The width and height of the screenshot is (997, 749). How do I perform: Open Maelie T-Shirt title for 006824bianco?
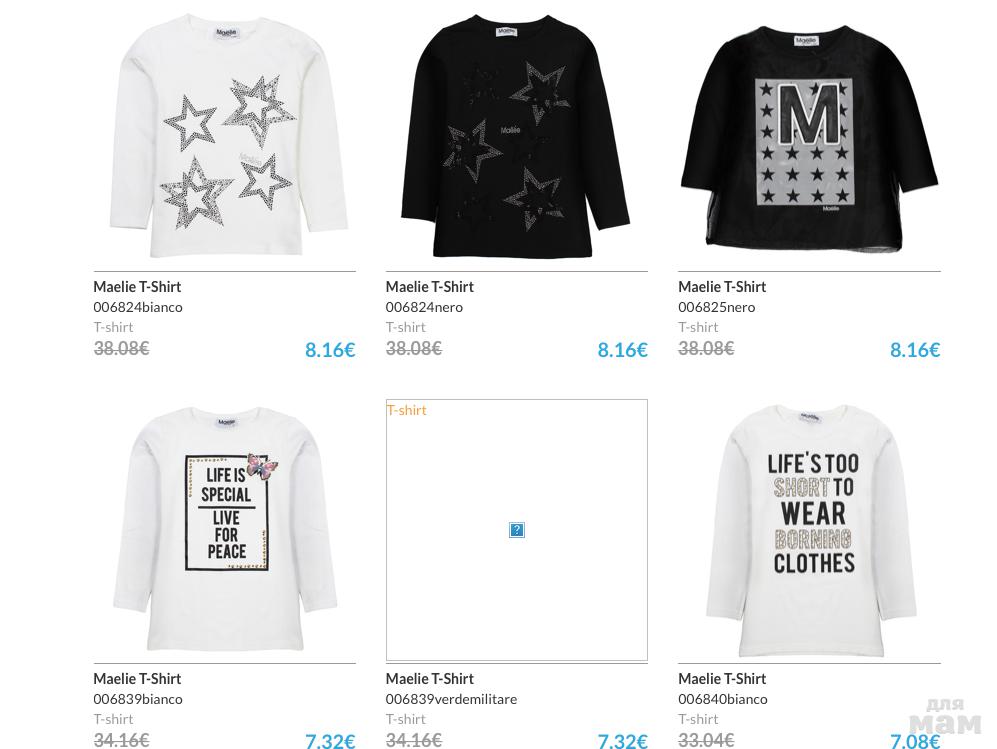click(137, 287)
